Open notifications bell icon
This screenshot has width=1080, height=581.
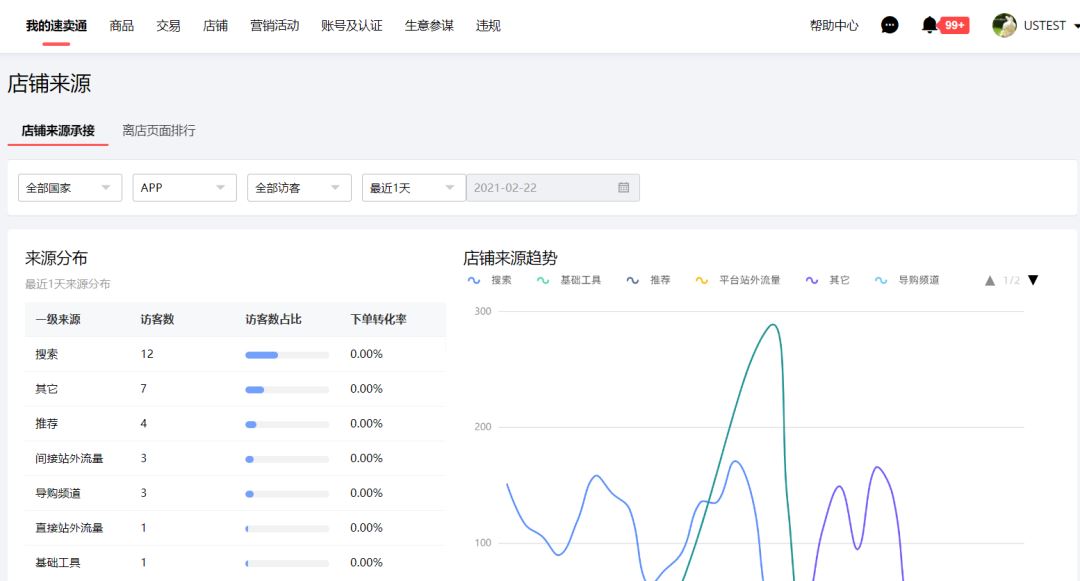929,25
